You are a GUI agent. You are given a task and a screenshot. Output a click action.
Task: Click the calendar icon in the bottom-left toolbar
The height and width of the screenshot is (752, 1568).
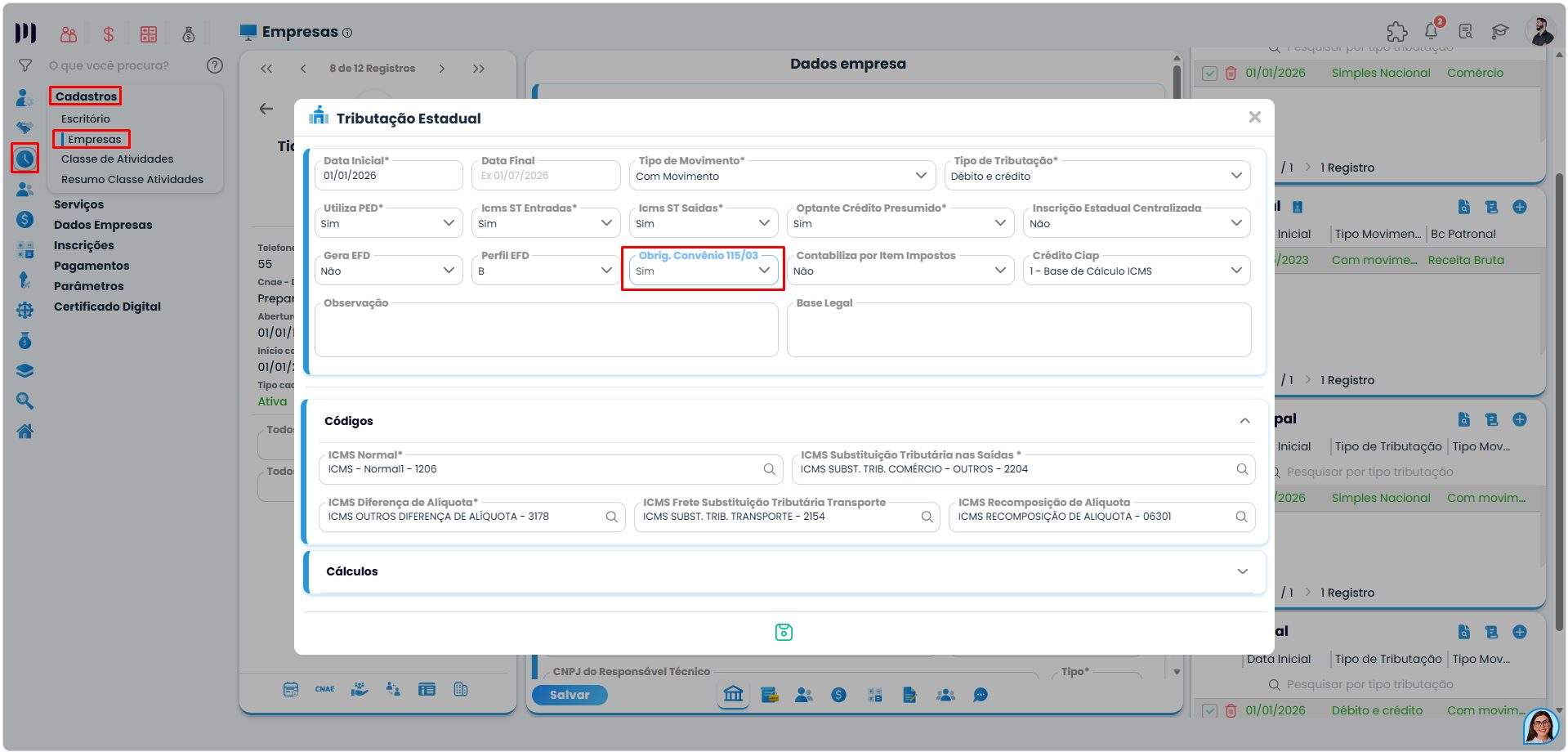[291, 689]
